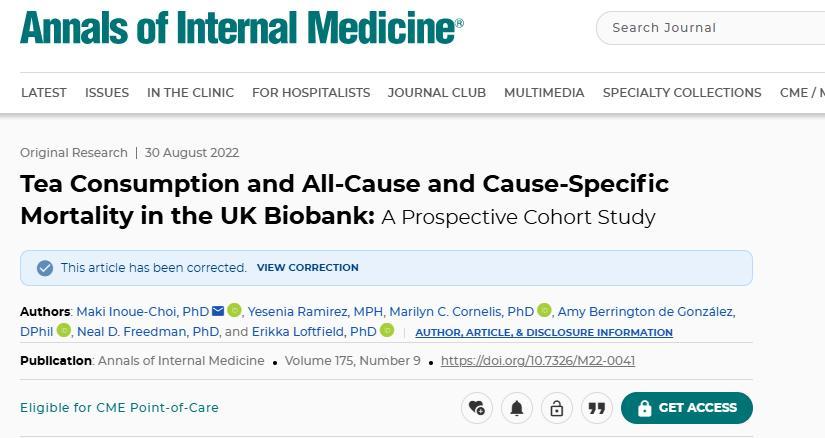The width and height of the screenshot is (825, 438).
Task: Click the permissions padlock icon
Action: tap(557, 408)
